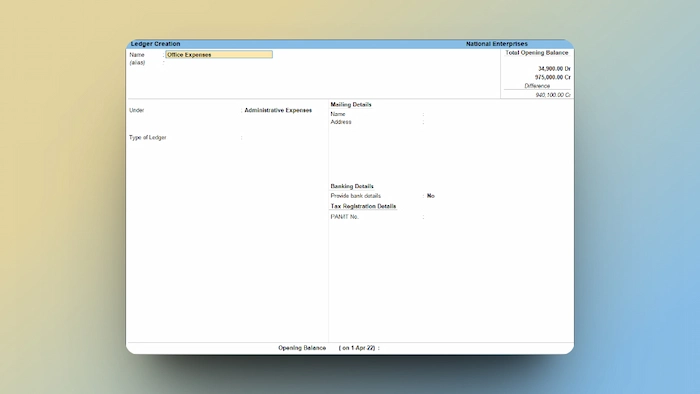Screen dimensions: 700x394
Task: Click the PAN/IT No. field
Action: click(464, 217)
